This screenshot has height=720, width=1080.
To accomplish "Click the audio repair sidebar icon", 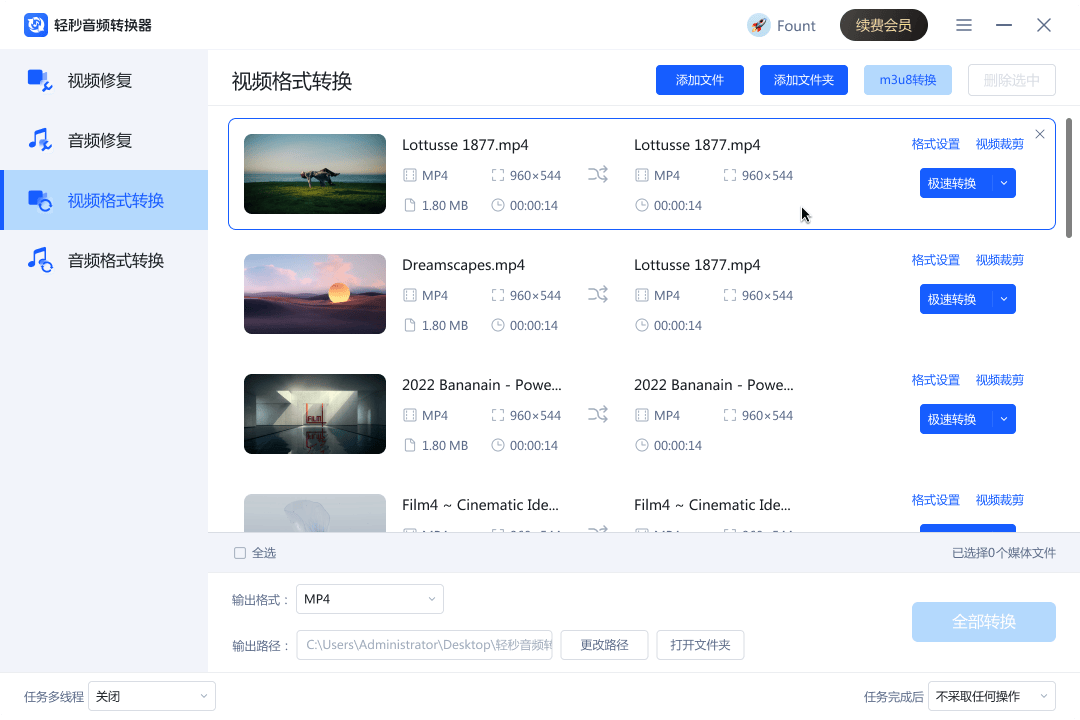I will [x=40, y=140].
